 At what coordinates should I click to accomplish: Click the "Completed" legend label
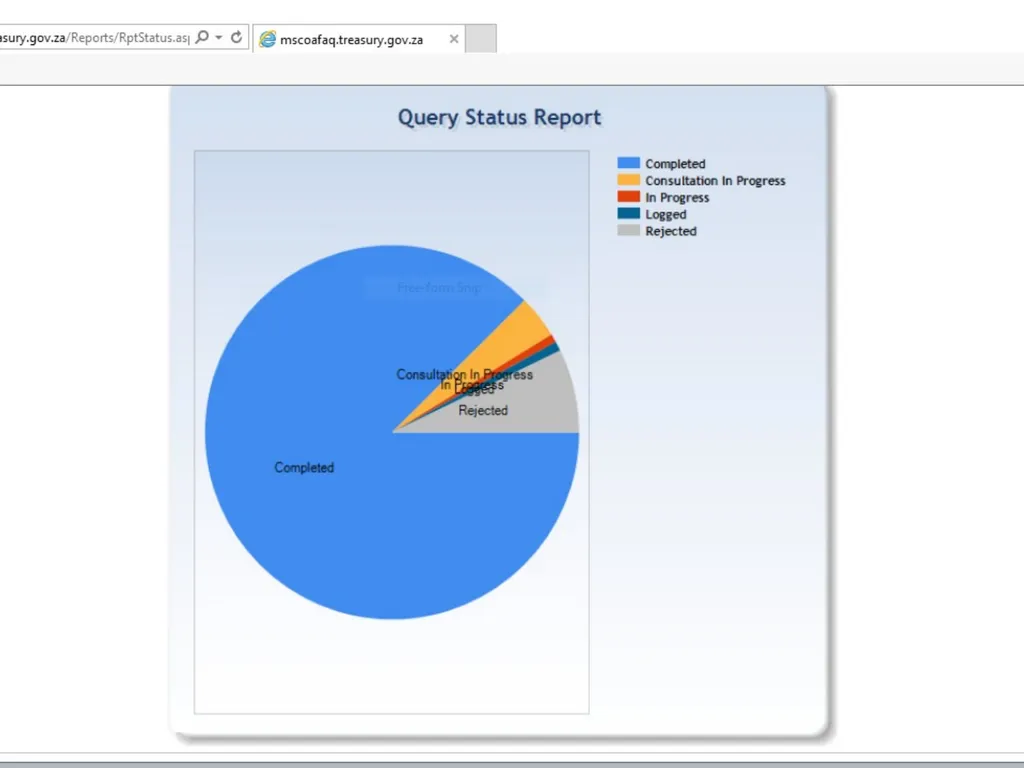click(x=675, y=164)
